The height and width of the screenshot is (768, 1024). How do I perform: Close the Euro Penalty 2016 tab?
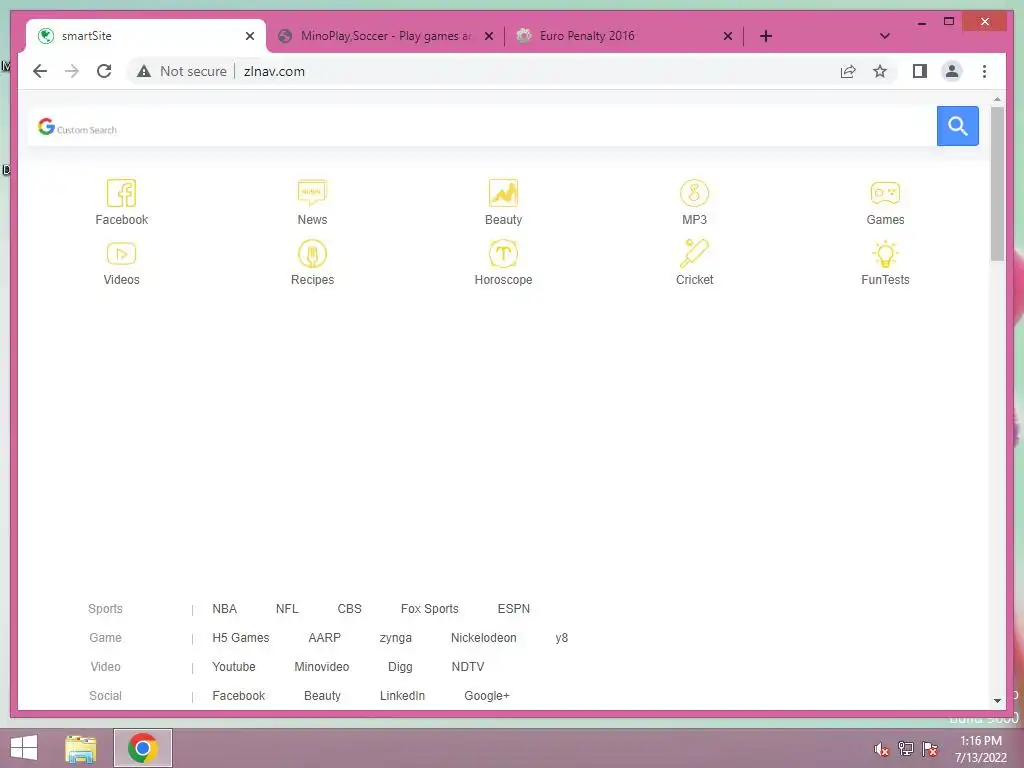[728, 36]
